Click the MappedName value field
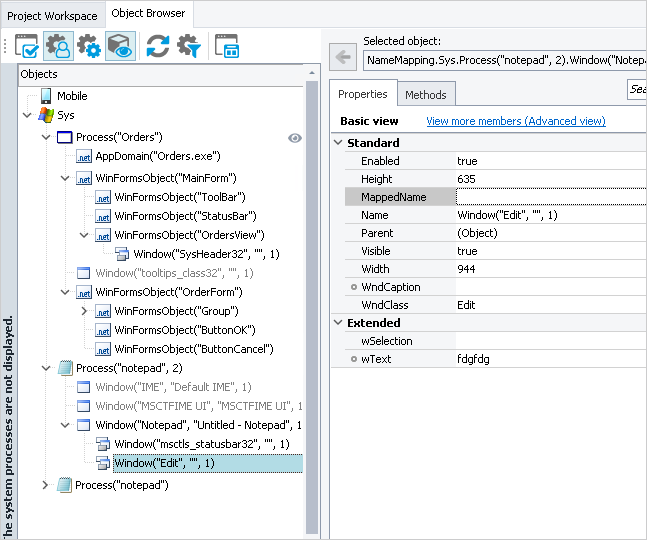 [550, 197]
